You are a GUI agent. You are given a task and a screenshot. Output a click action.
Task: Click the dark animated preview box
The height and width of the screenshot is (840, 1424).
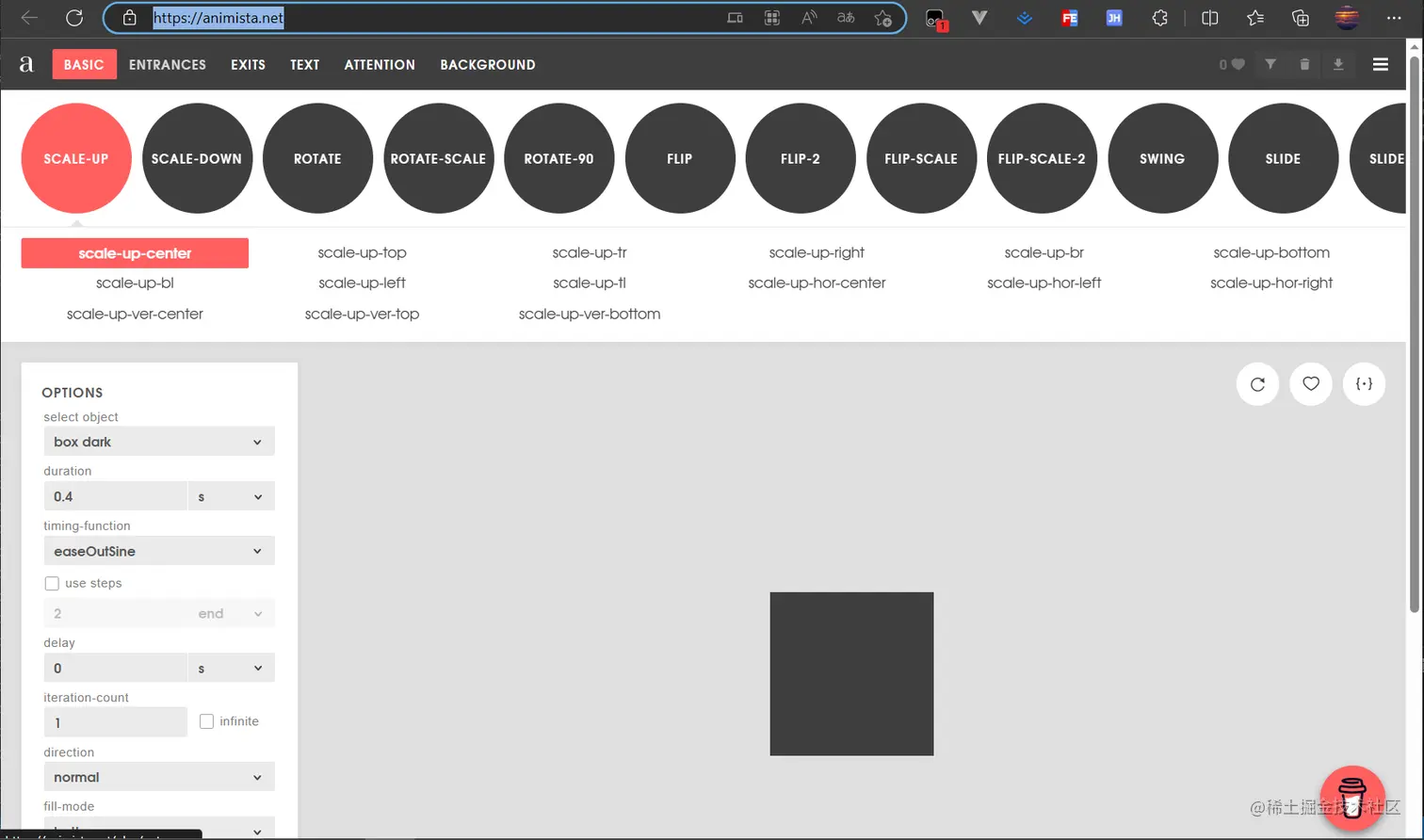851,673
